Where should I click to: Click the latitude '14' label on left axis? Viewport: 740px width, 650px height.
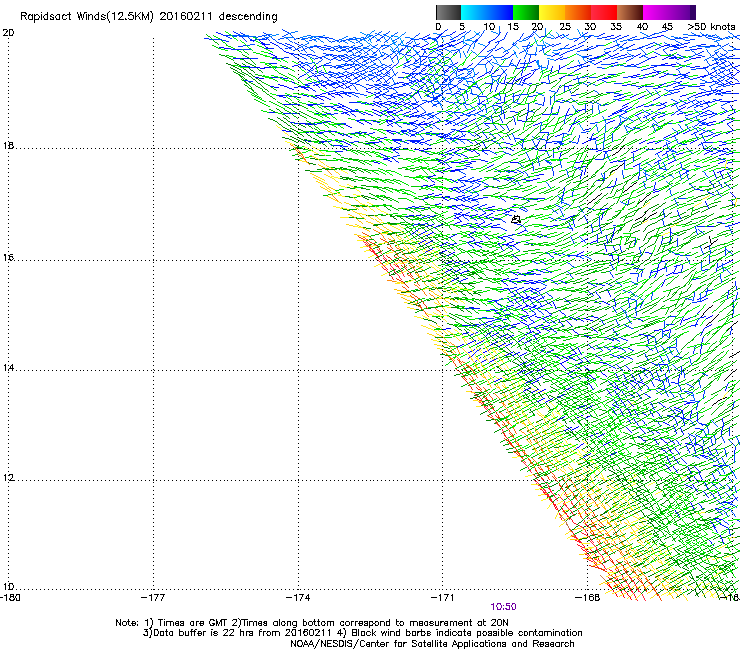pos(8,368)
